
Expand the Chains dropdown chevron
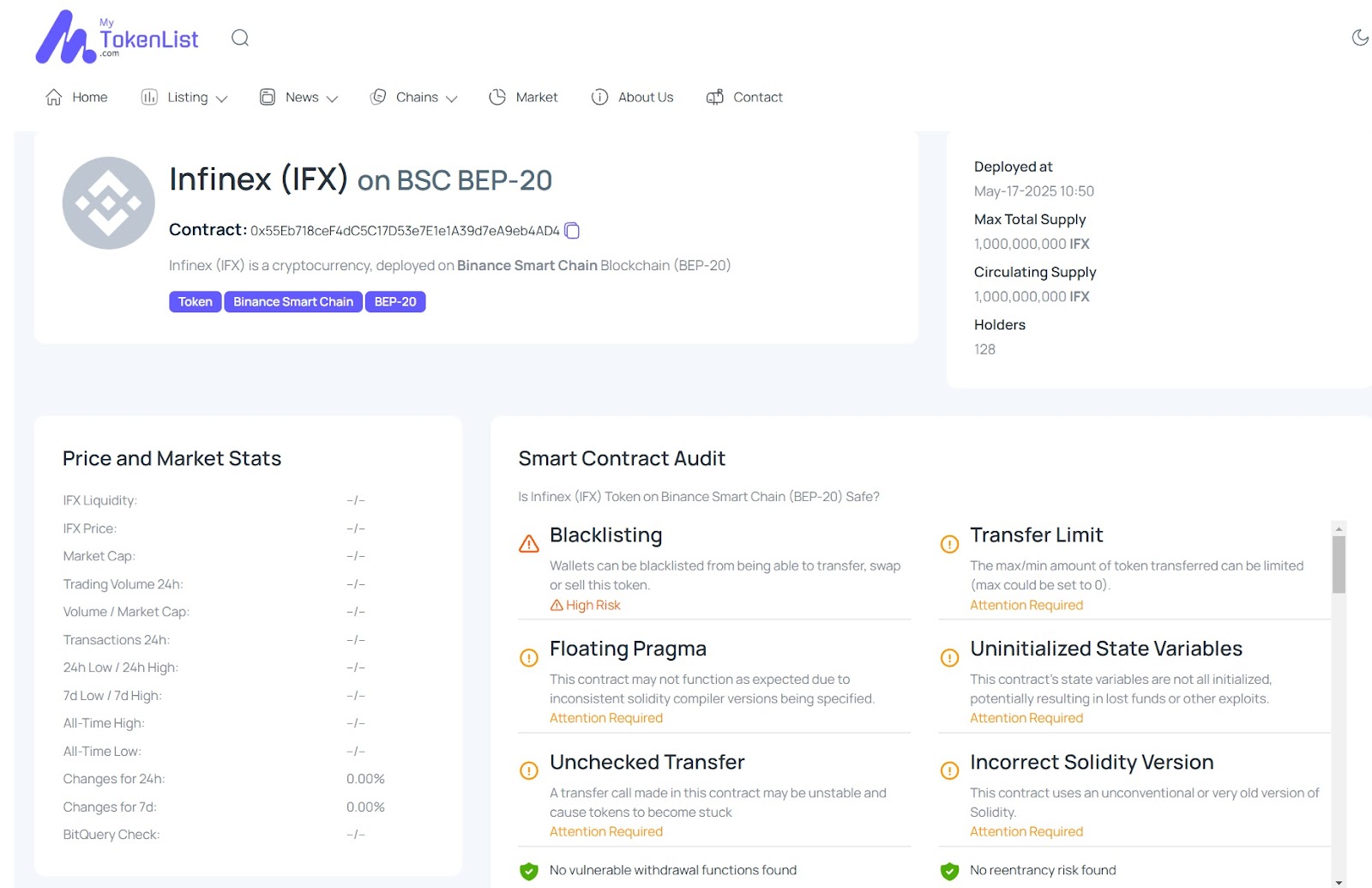pos(452,99)
